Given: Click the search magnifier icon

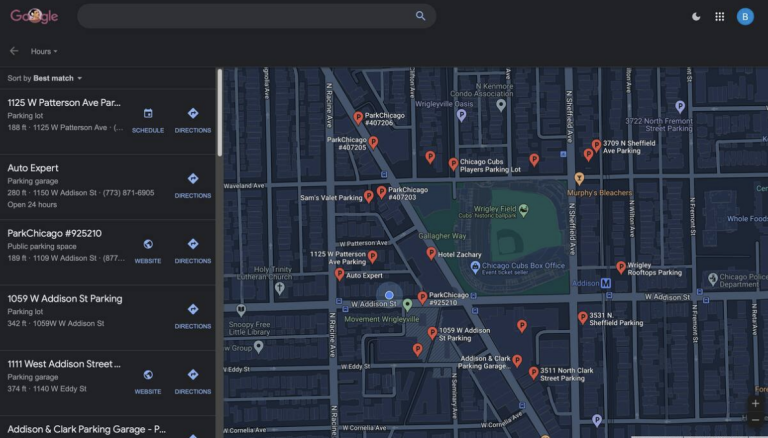Looking at the screenshot, I should [x=420, y=16].
